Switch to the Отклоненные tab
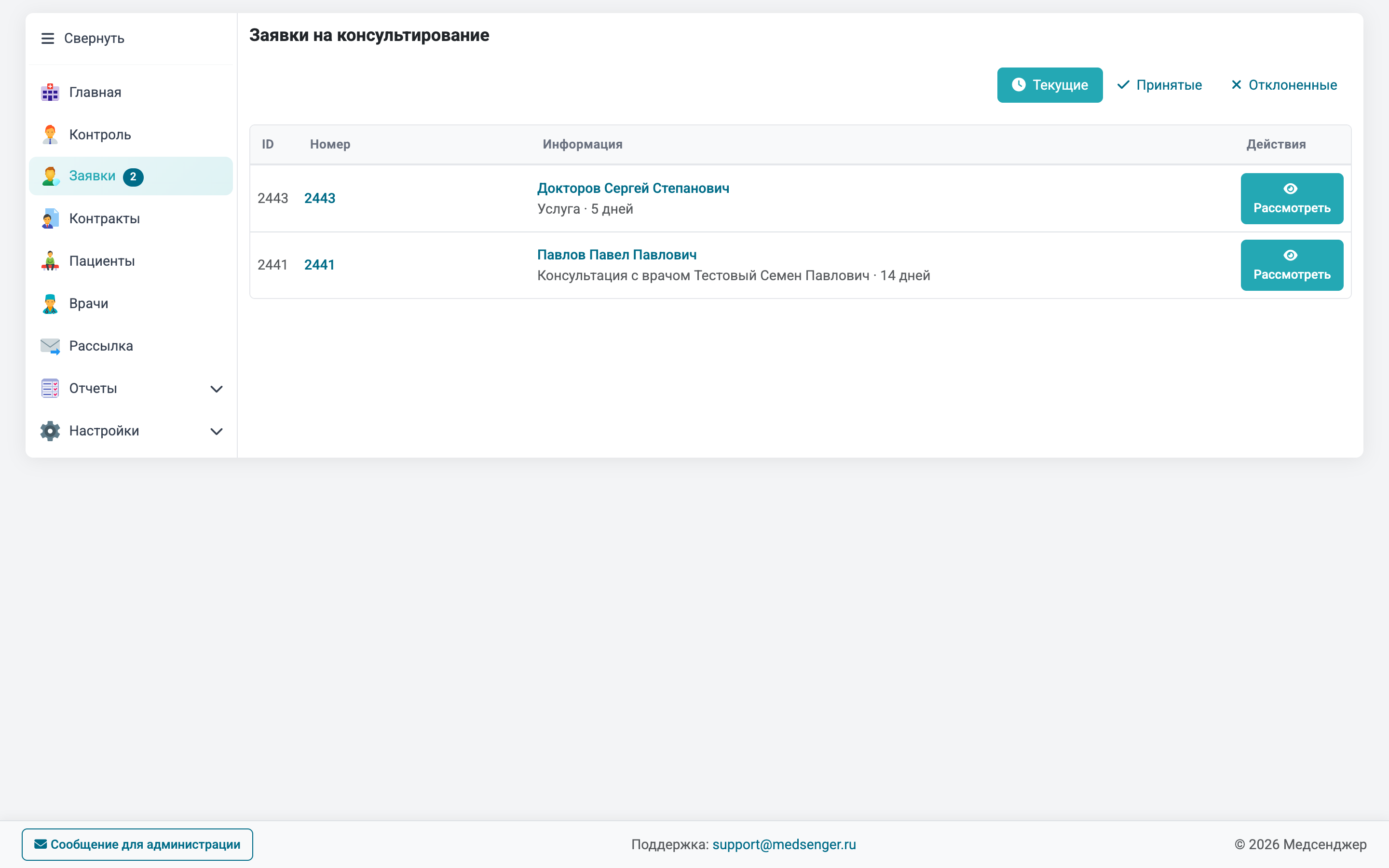 pyautogui.click(x=1284, y=85)
